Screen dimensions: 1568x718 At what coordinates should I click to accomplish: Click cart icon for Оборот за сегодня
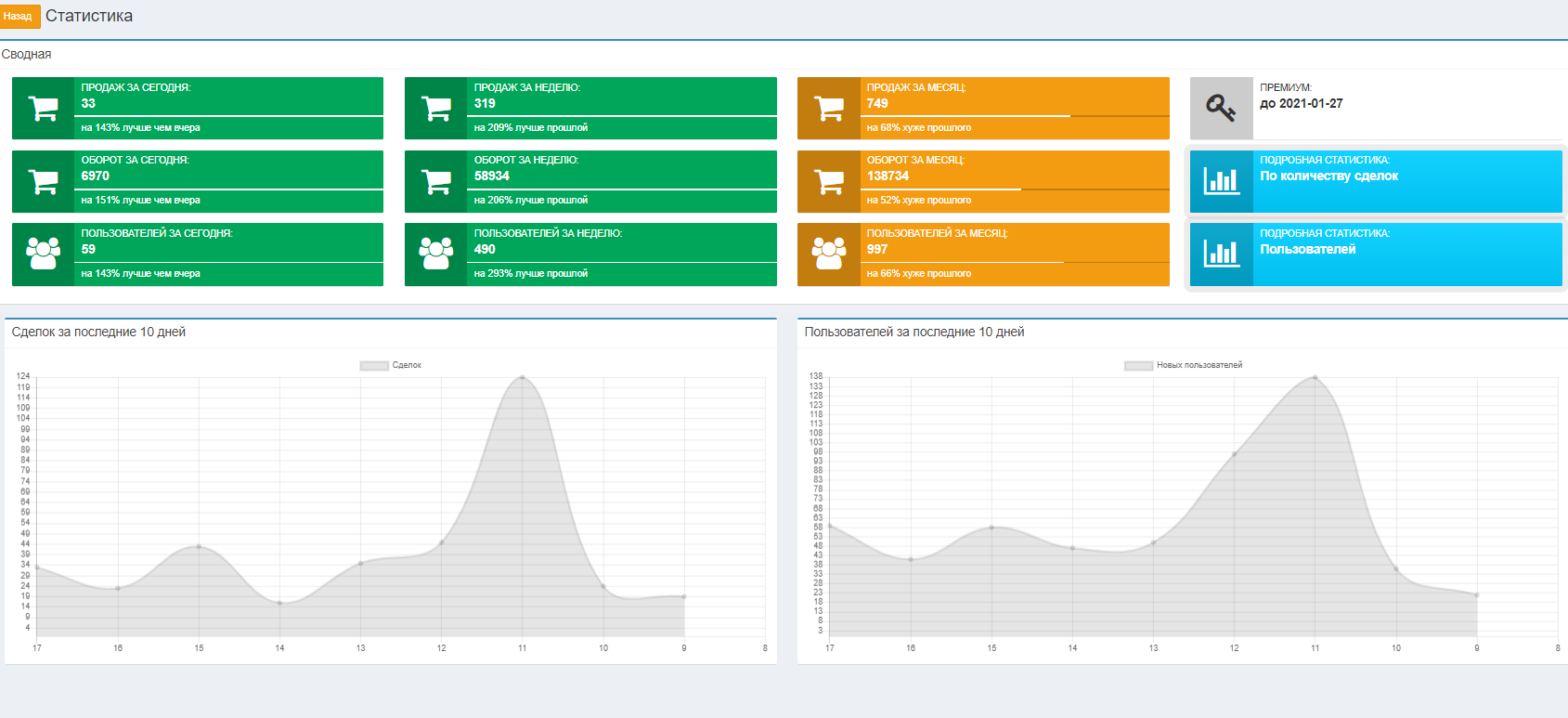click(44, 181)
